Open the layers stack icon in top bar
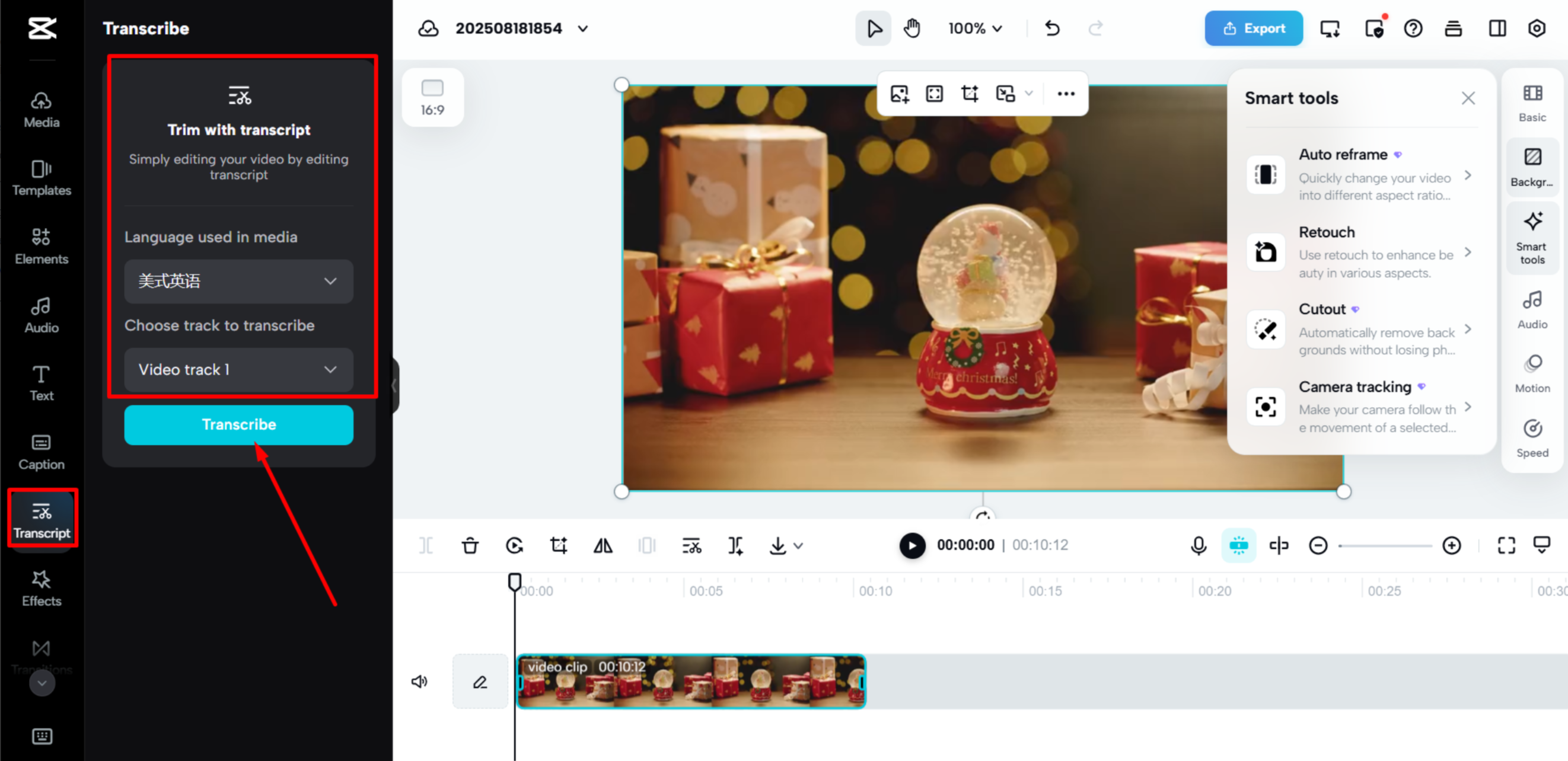This screenshot has width=1568, height=761. pos(1454,28)
